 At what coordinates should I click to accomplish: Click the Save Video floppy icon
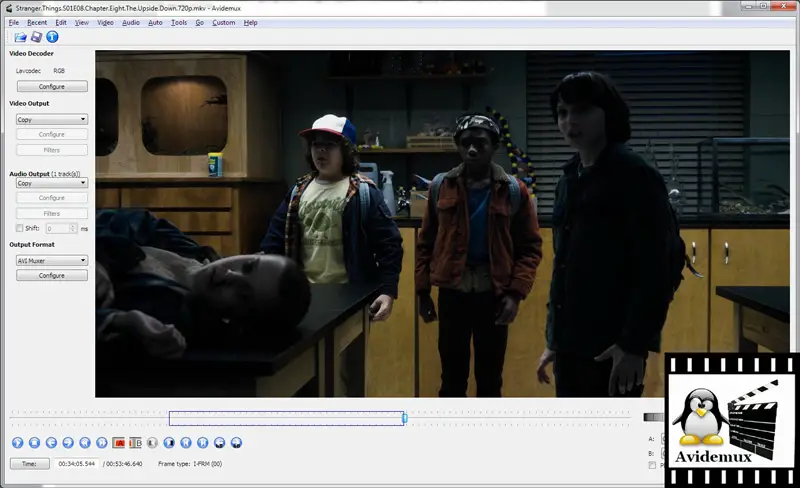[x=36, y=37]
